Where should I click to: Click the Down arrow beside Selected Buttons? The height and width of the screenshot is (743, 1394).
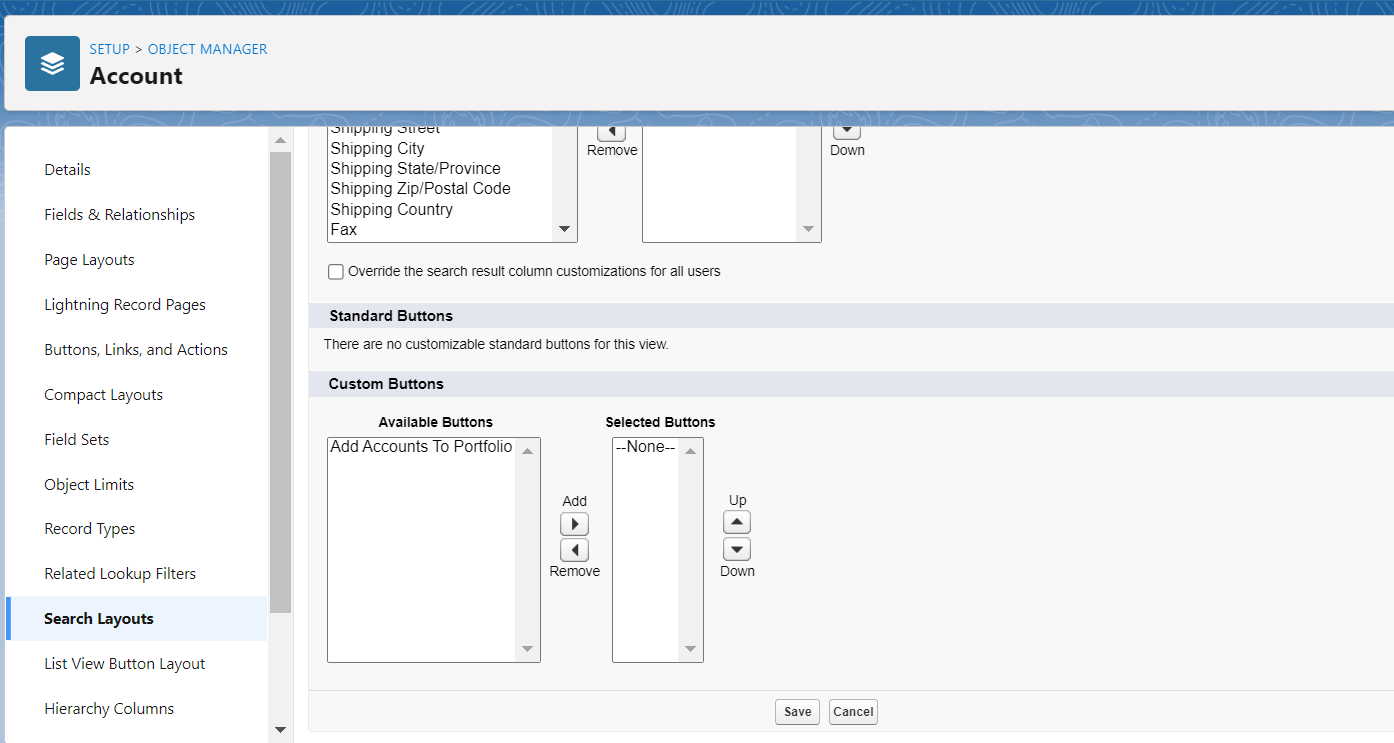coord(737,548)
